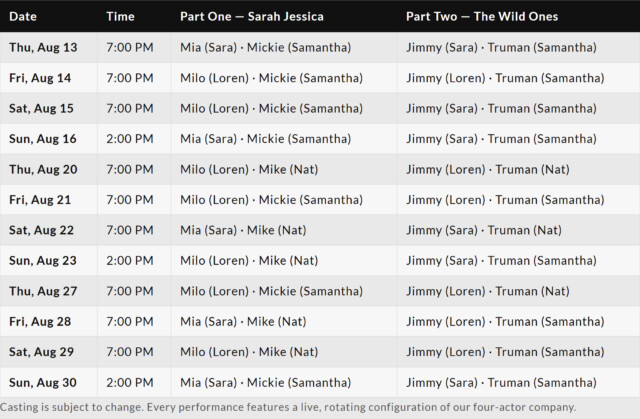Viewport: 640px width, 419px height.
Task: Click the Time column header
Action: pyautogui.click(x=120, y=16)
